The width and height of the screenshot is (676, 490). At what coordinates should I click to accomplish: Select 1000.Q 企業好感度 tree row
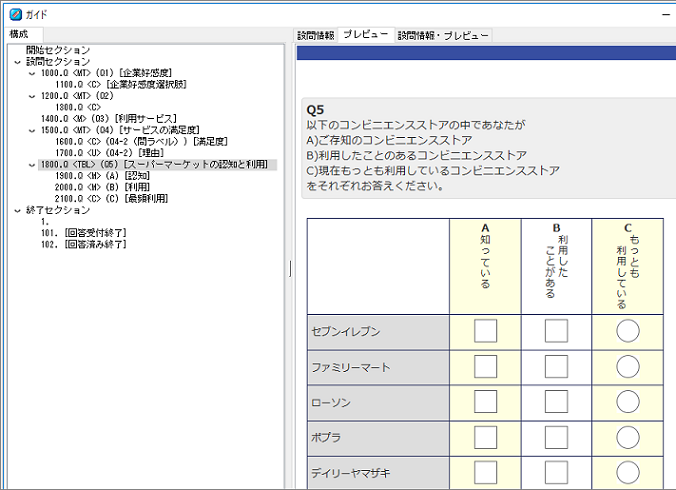coord(106,73)
